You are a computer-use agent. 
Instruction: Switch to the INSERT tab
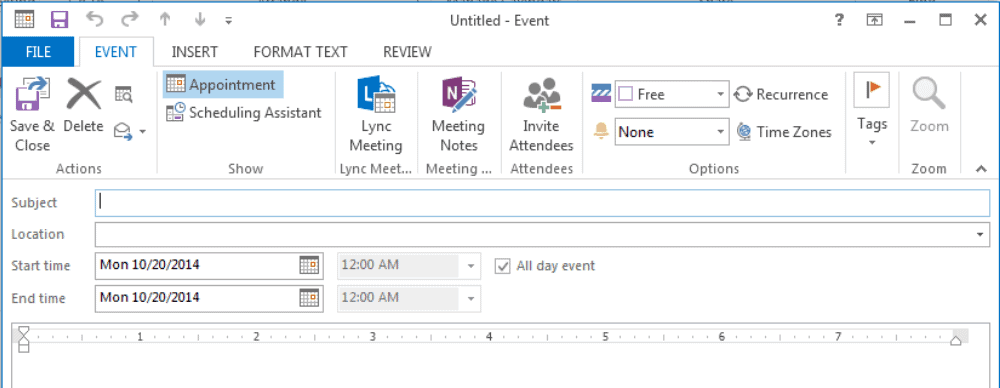tap(195, 52)
